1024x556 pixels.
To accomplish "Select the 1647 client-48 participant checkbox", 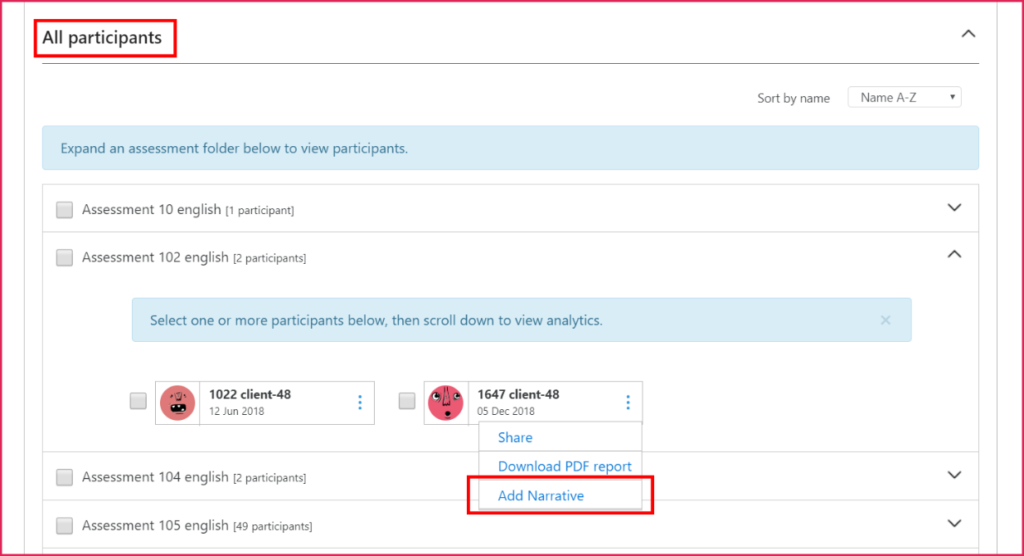I will [407, 401].
